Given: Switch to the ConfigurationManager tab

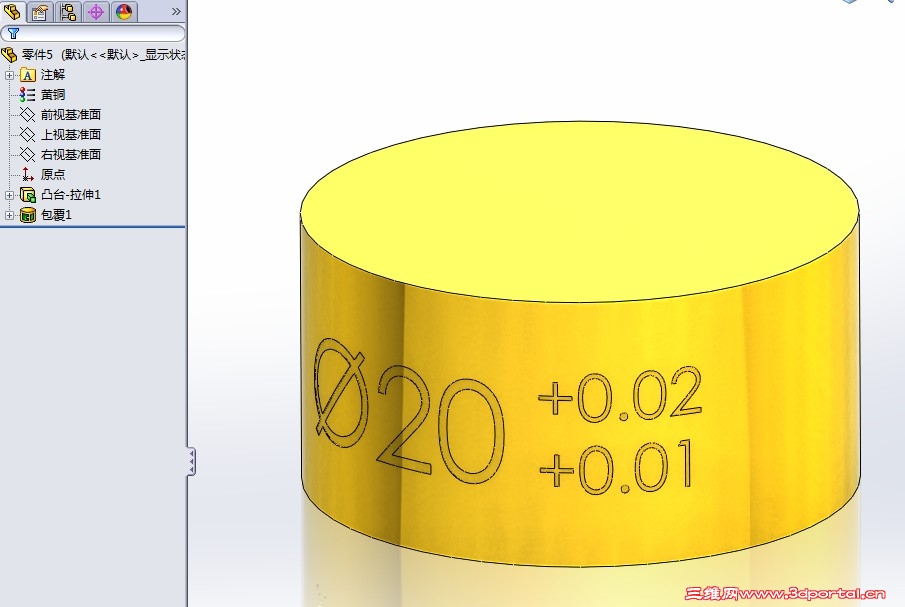Looking at the screenshot, I should (x=68, y=12).
